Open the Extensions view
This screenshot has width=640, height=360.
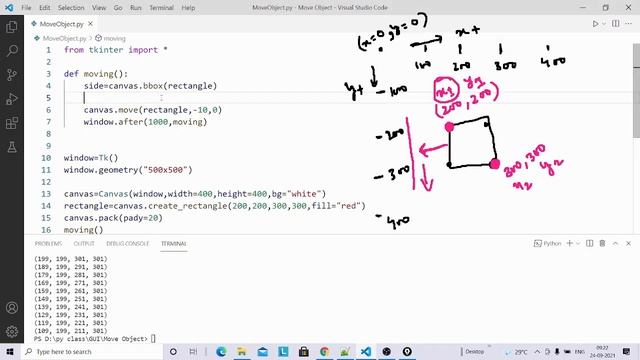12,123
